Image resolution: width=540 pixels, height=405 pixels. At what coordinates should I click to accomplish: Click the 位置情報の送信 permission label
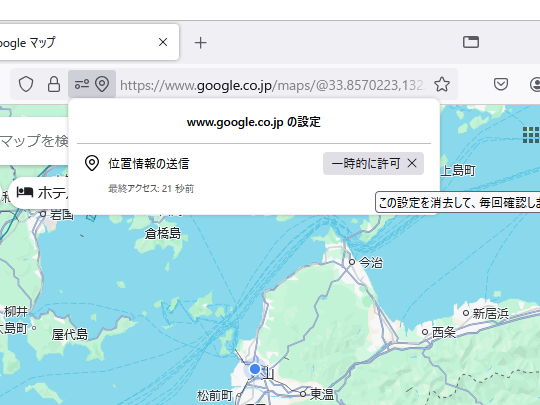click(149, 164)
